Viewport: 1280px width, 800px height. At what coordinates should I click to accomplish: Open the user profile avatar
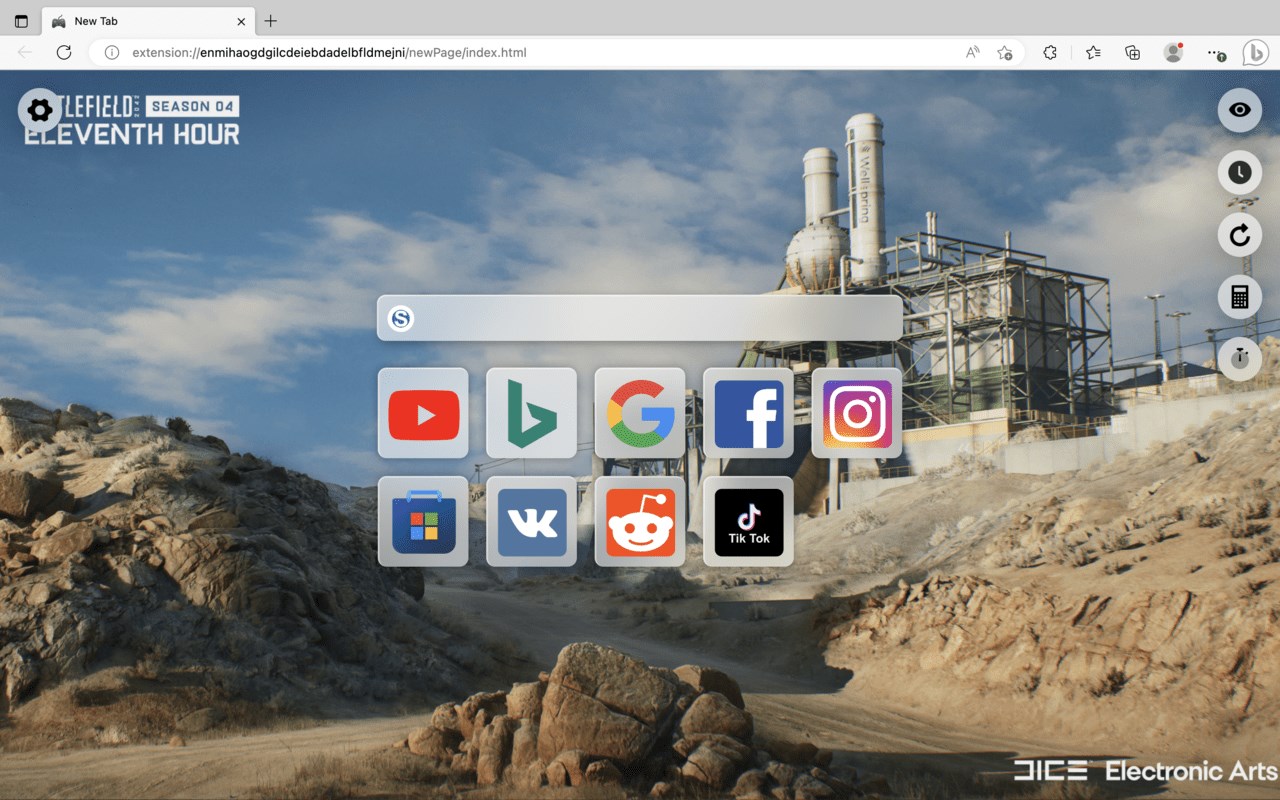click(x=1174, y=53)
